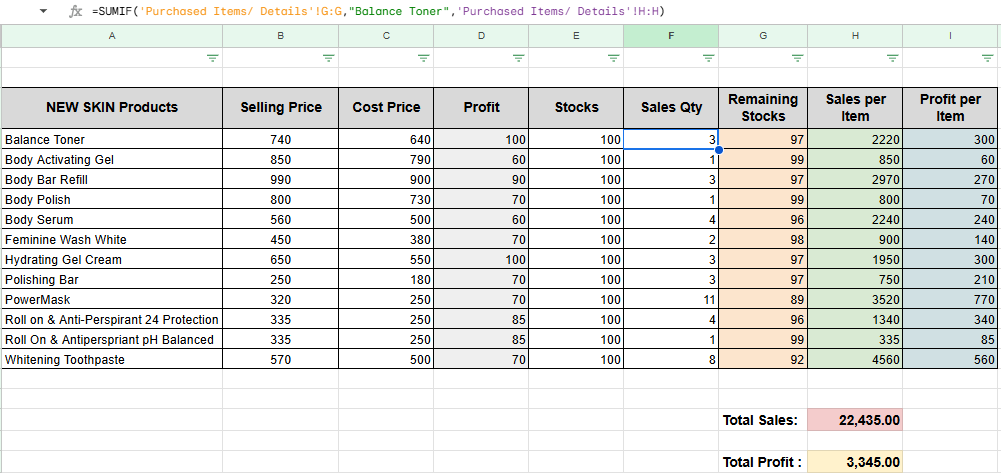Click the Cost Price header cell
This screenshot has height=473, width=1001.
[x=386, y=108]
